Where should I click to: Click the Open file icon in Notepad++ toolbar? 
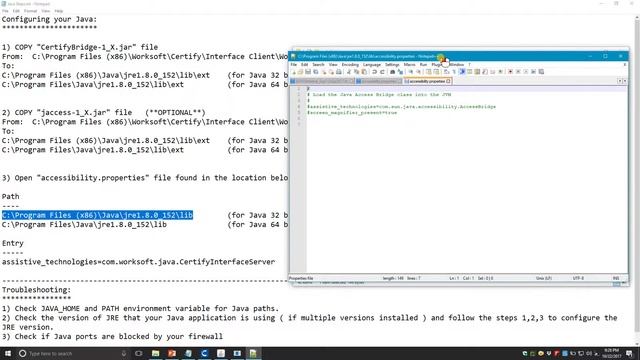(300, 72)
